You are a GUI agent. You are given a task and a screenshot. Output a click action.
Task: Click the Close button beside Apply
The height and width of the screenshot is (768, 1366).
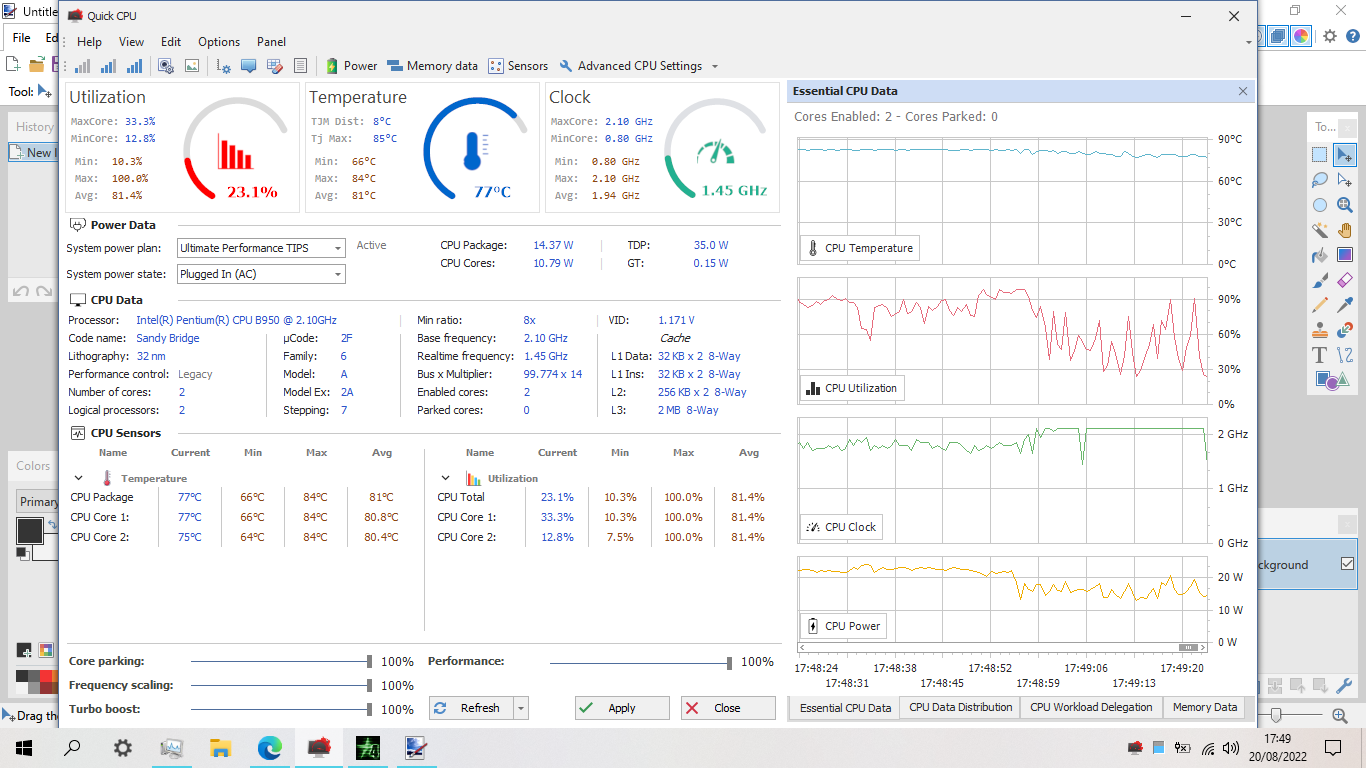[x=728, y=708]
